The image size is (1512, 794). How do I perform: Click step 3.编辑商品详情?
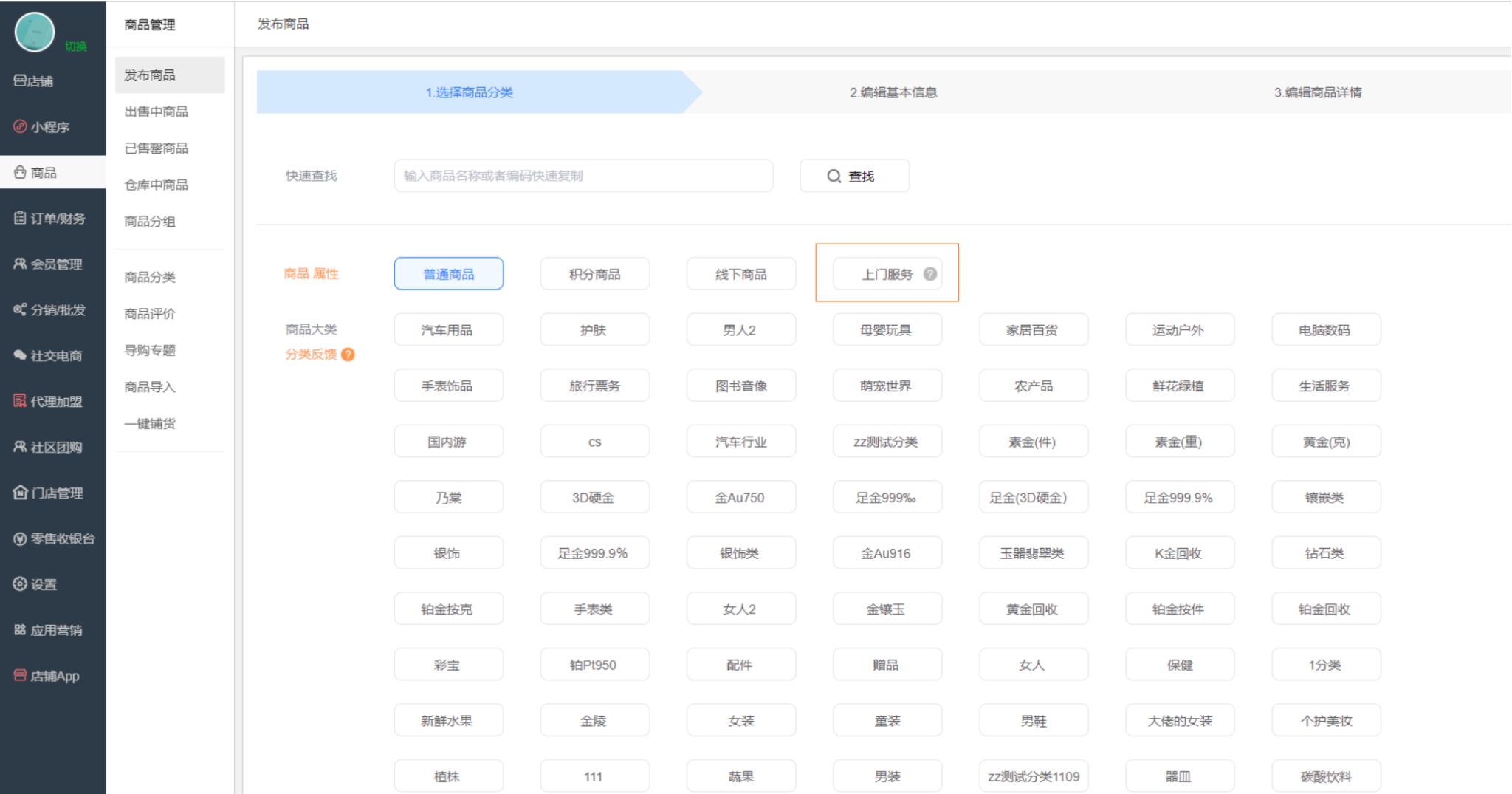coord(1318,92)
